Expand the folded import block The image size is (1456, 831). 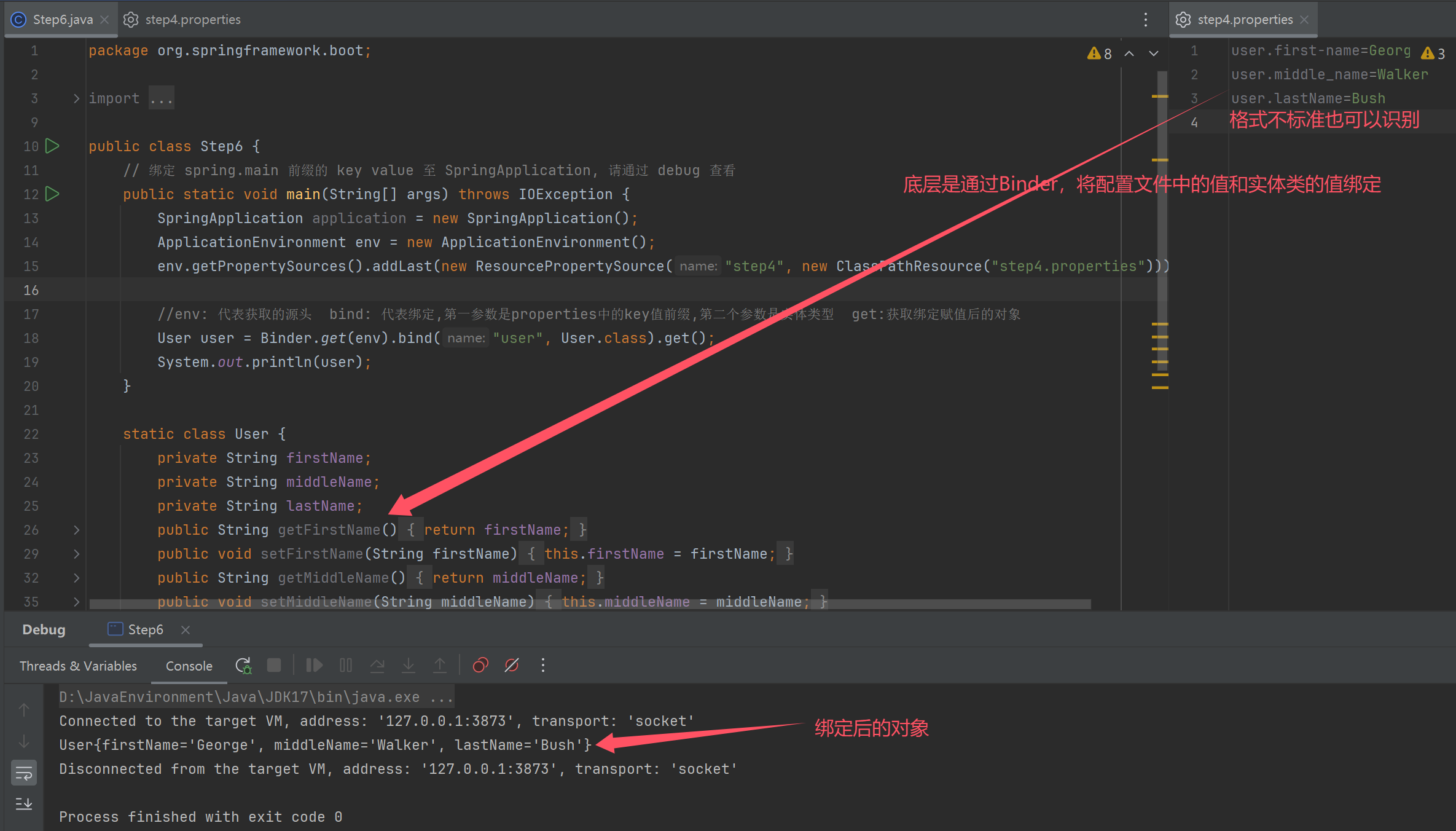(76, 98)
